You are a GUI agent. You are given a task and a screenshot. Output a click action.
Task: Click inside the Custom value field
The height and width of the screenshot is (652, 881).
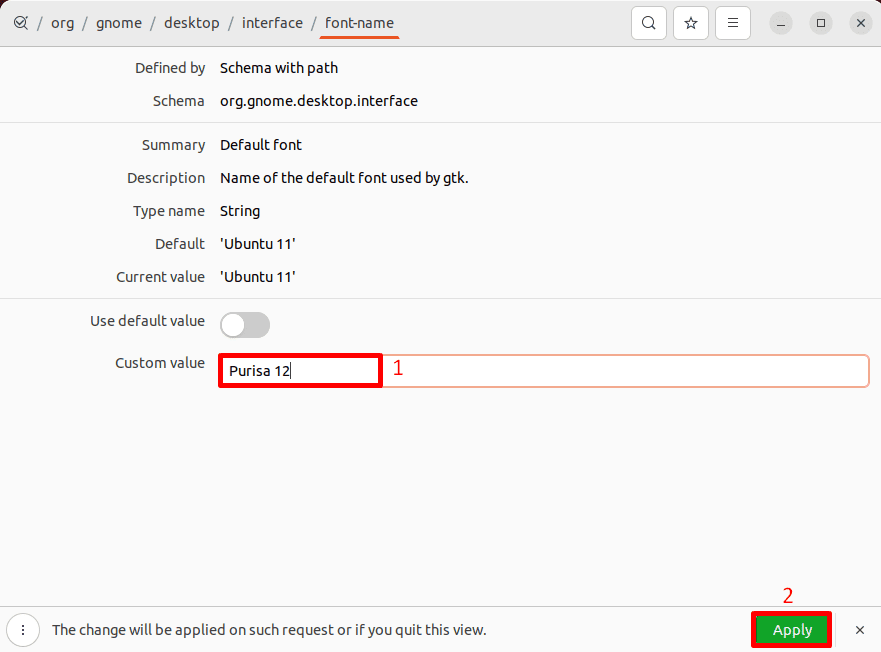pos(300,370)
